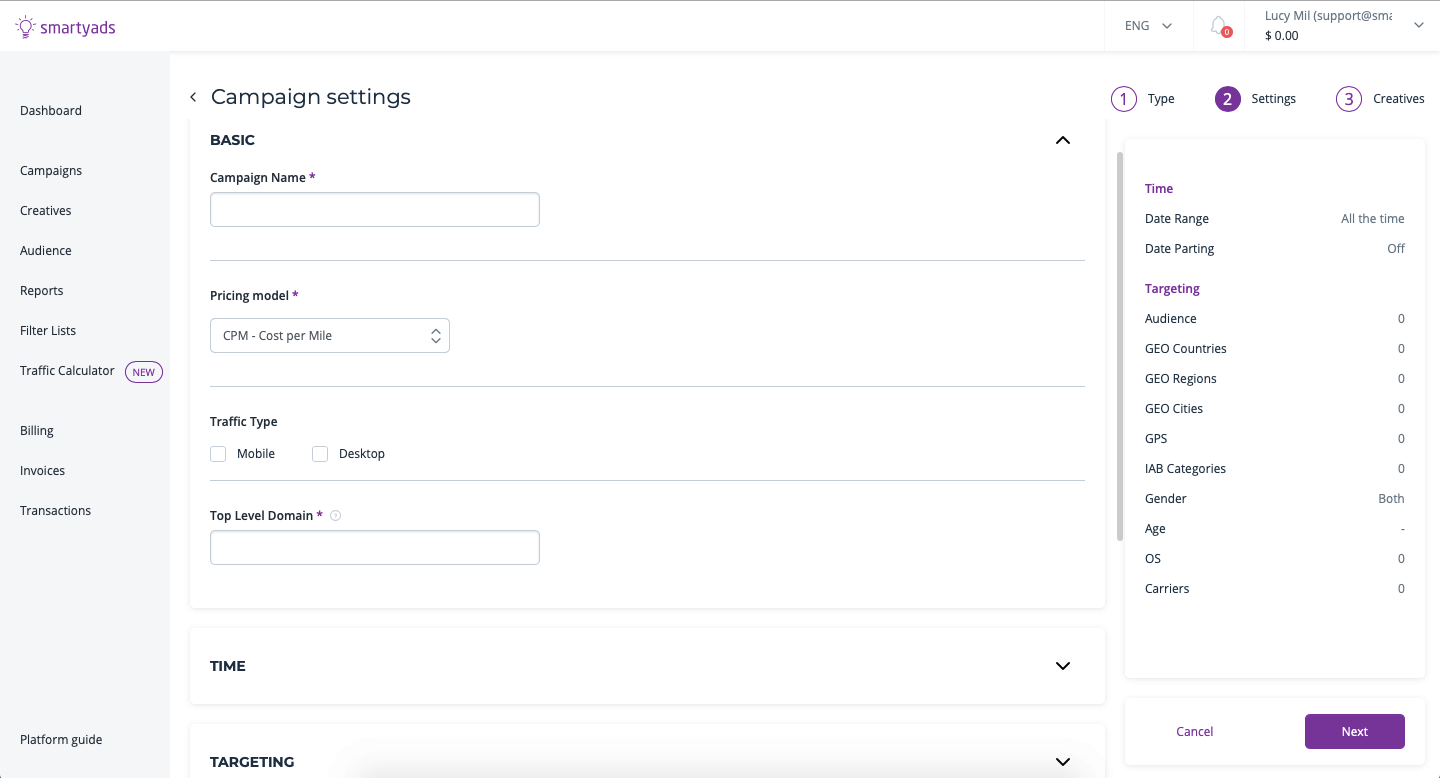Go to Campaigns in the sidebar
1440x778 pixels.
(51, 171)
